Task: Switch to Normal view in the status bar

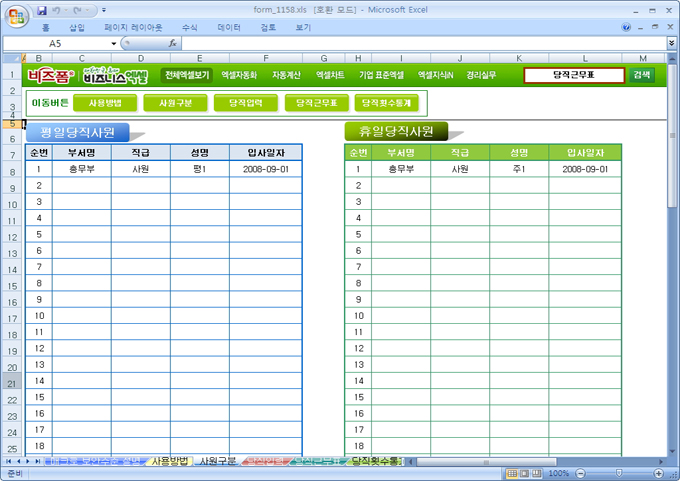Action: [511, 473]
